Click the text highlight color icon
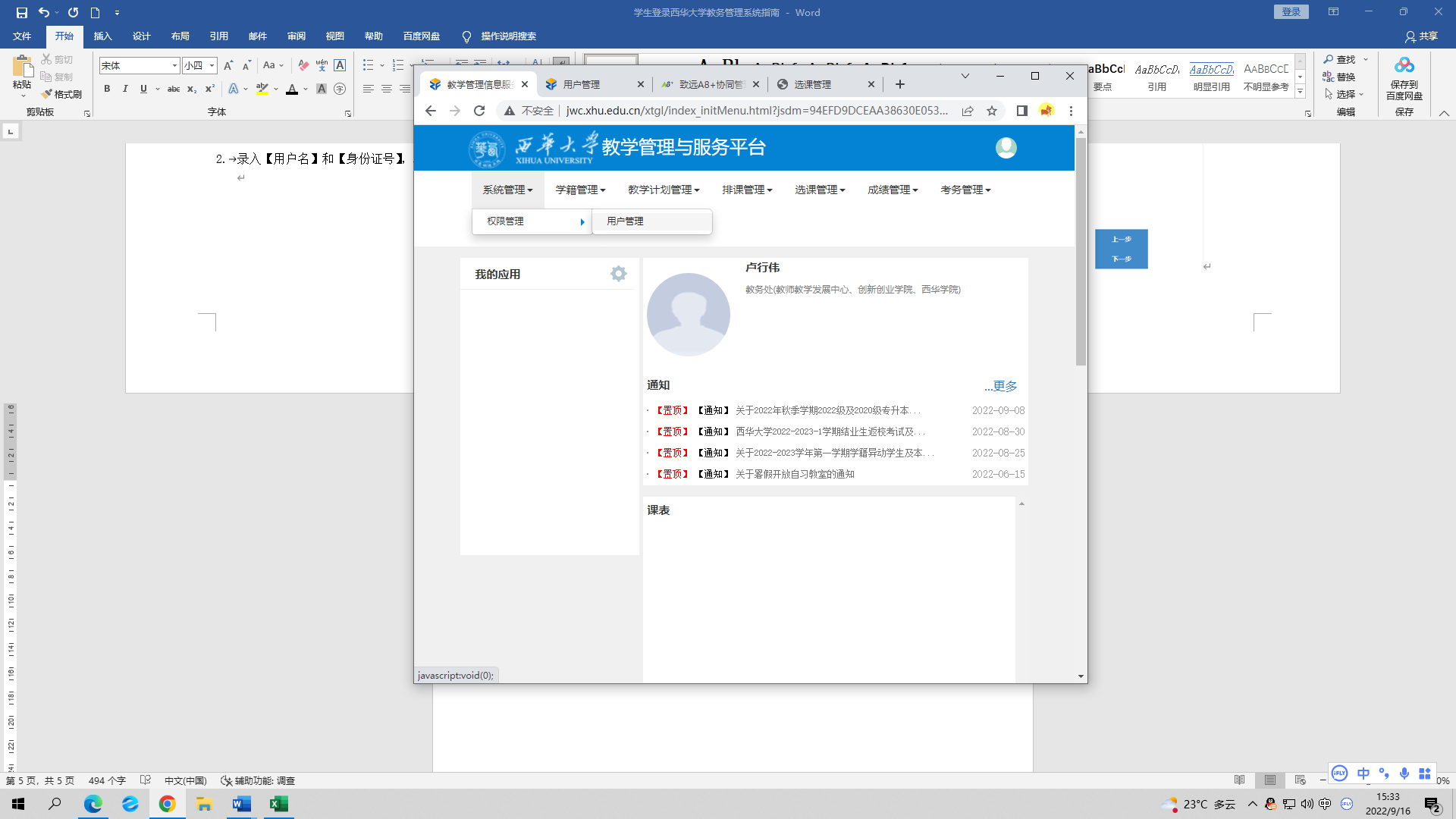This screenshot has width=1456, height=819. (262, 89)
